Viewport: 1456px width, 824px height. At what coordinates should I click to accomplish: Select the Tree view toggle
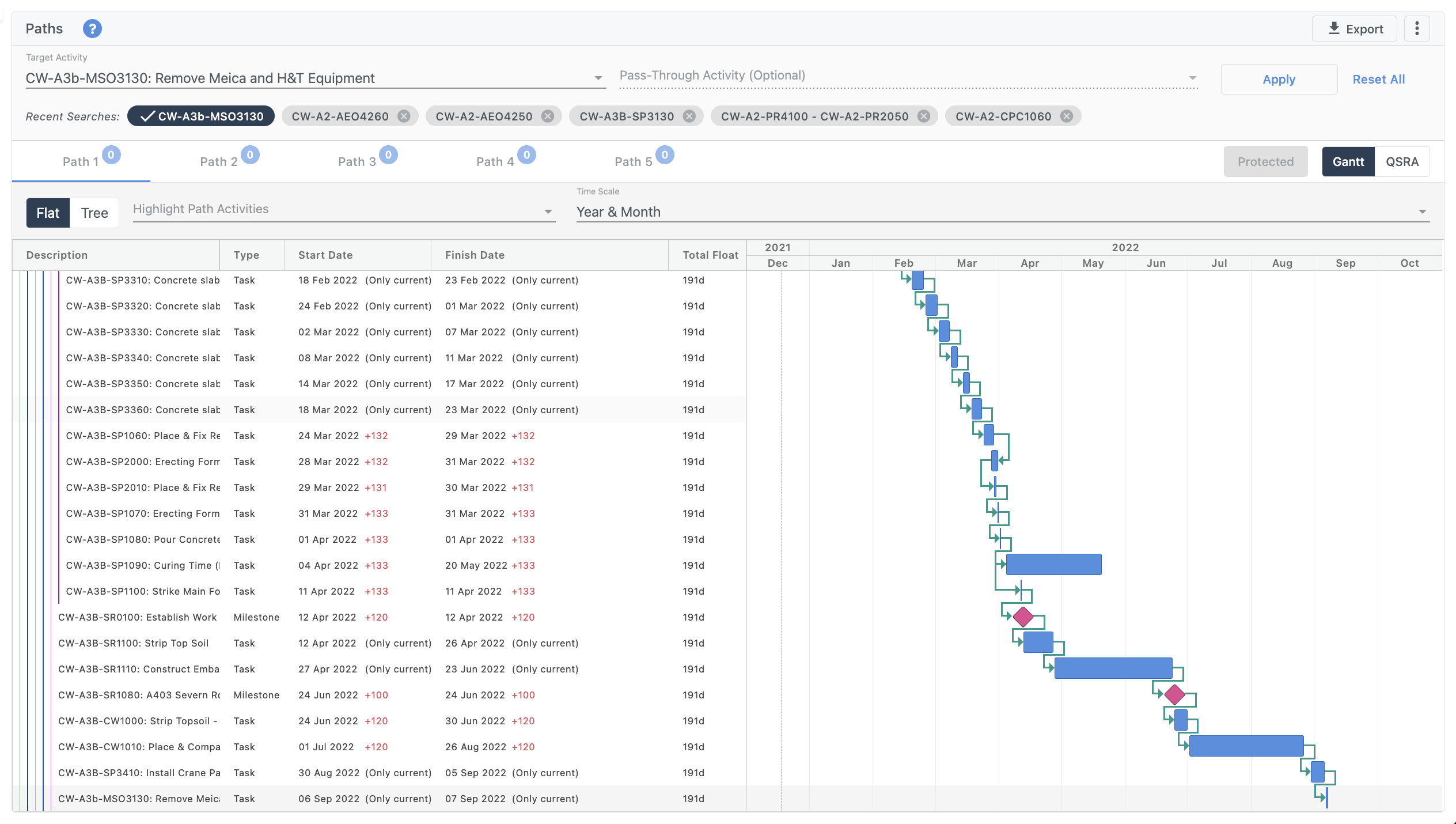(x=94, y=213)
